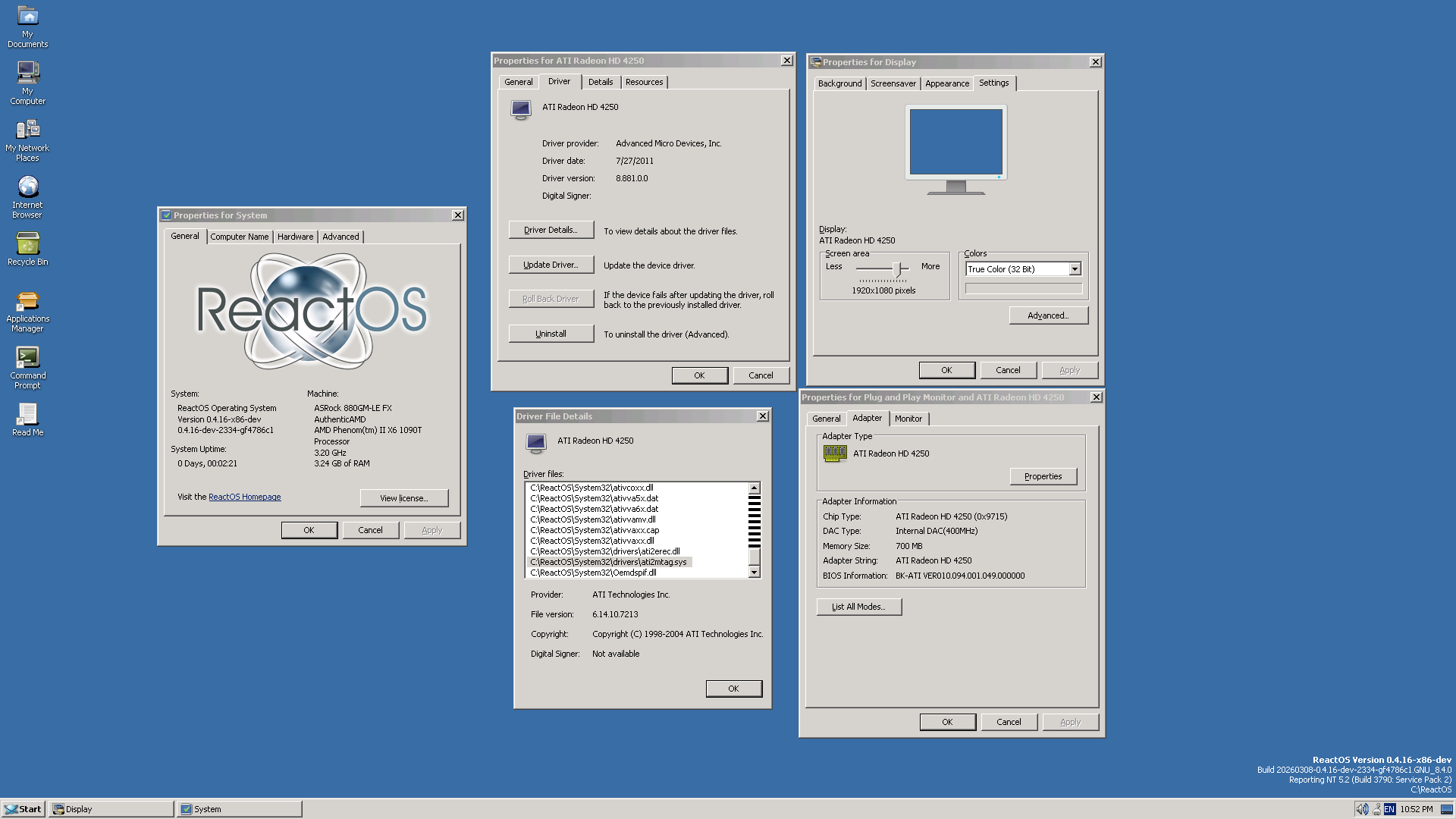Click the ReactOS Homepage link
Screen dimensions: 1456x819
[244, 497]
